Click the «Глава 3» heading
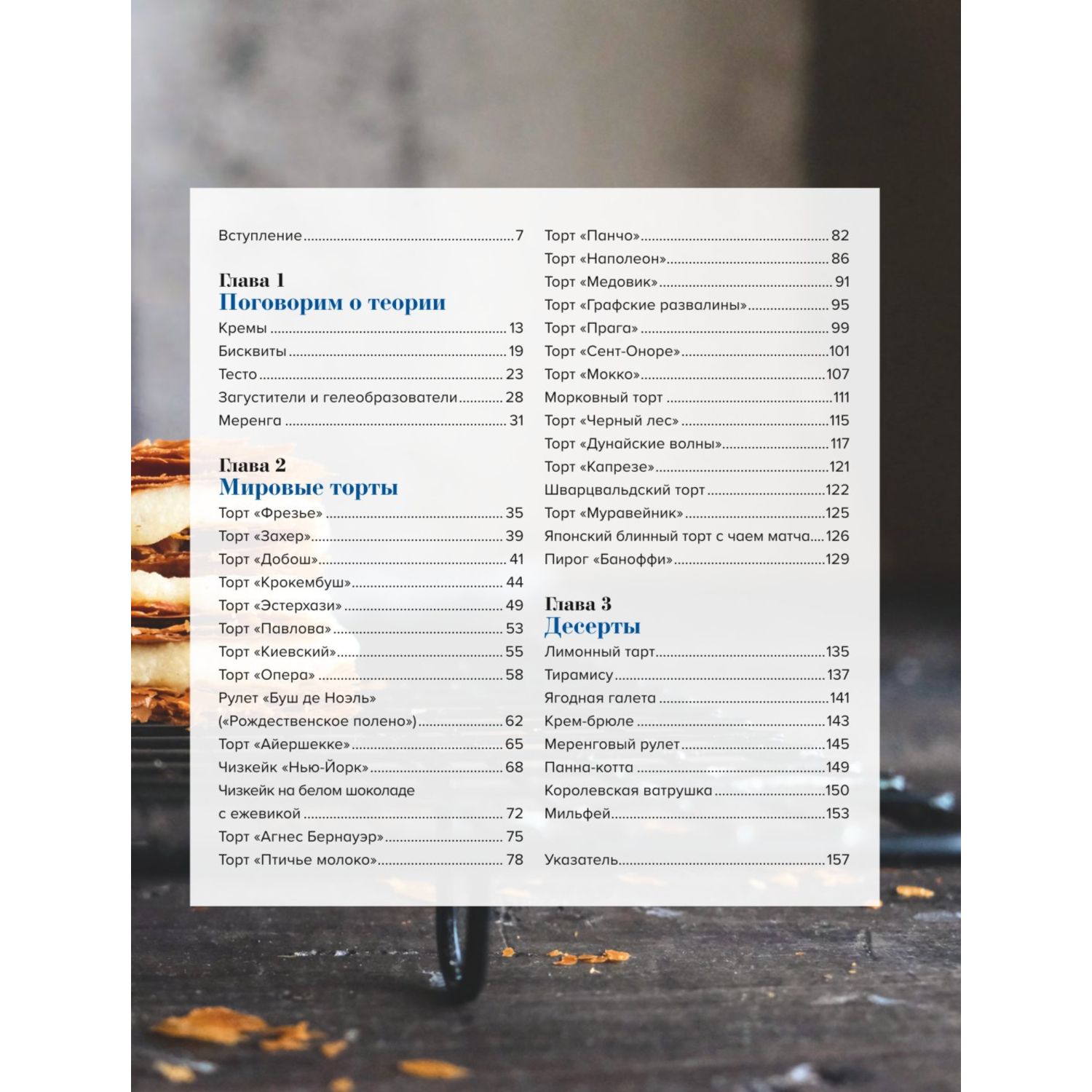1092x1092 pixels. pyautogui.click(x=578, y=604)
